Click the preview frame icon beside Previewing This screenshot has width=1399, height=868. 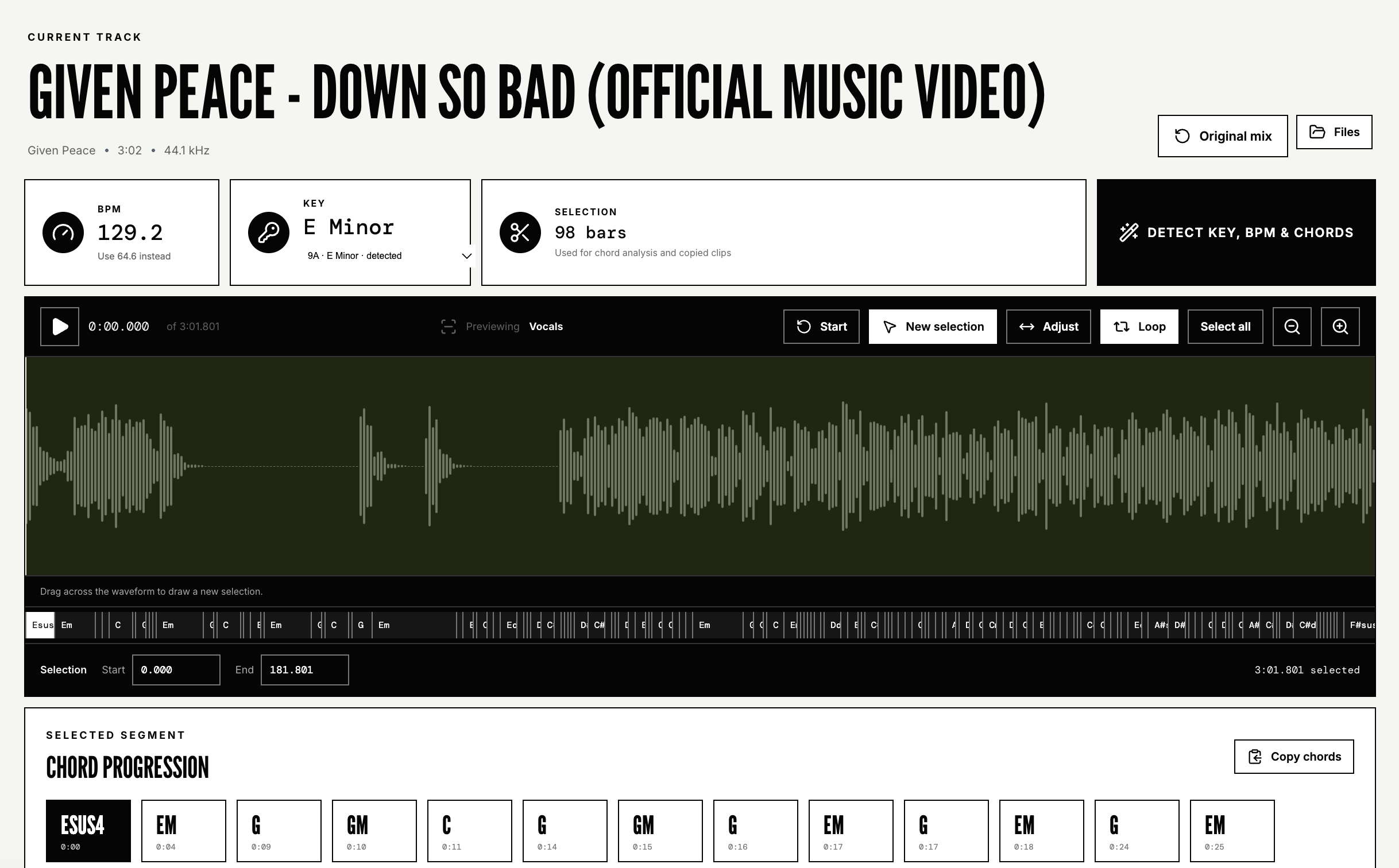click(449, 327)
